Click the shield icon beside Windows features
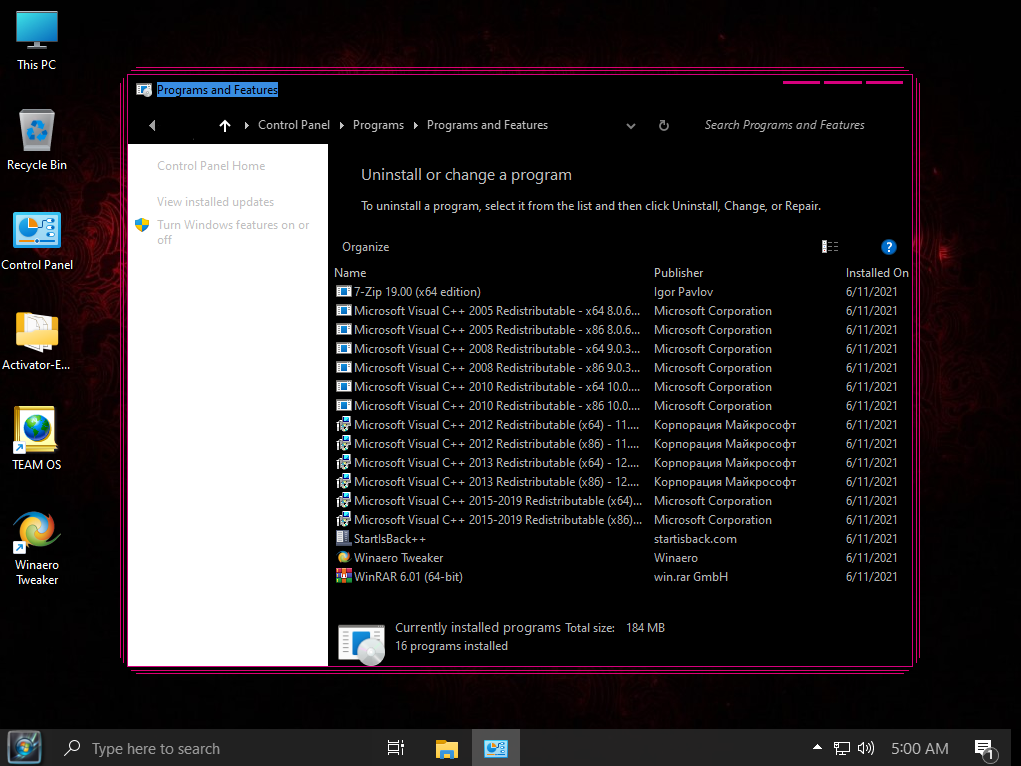This screenshot has height=766, width=1021. [142, 225]
